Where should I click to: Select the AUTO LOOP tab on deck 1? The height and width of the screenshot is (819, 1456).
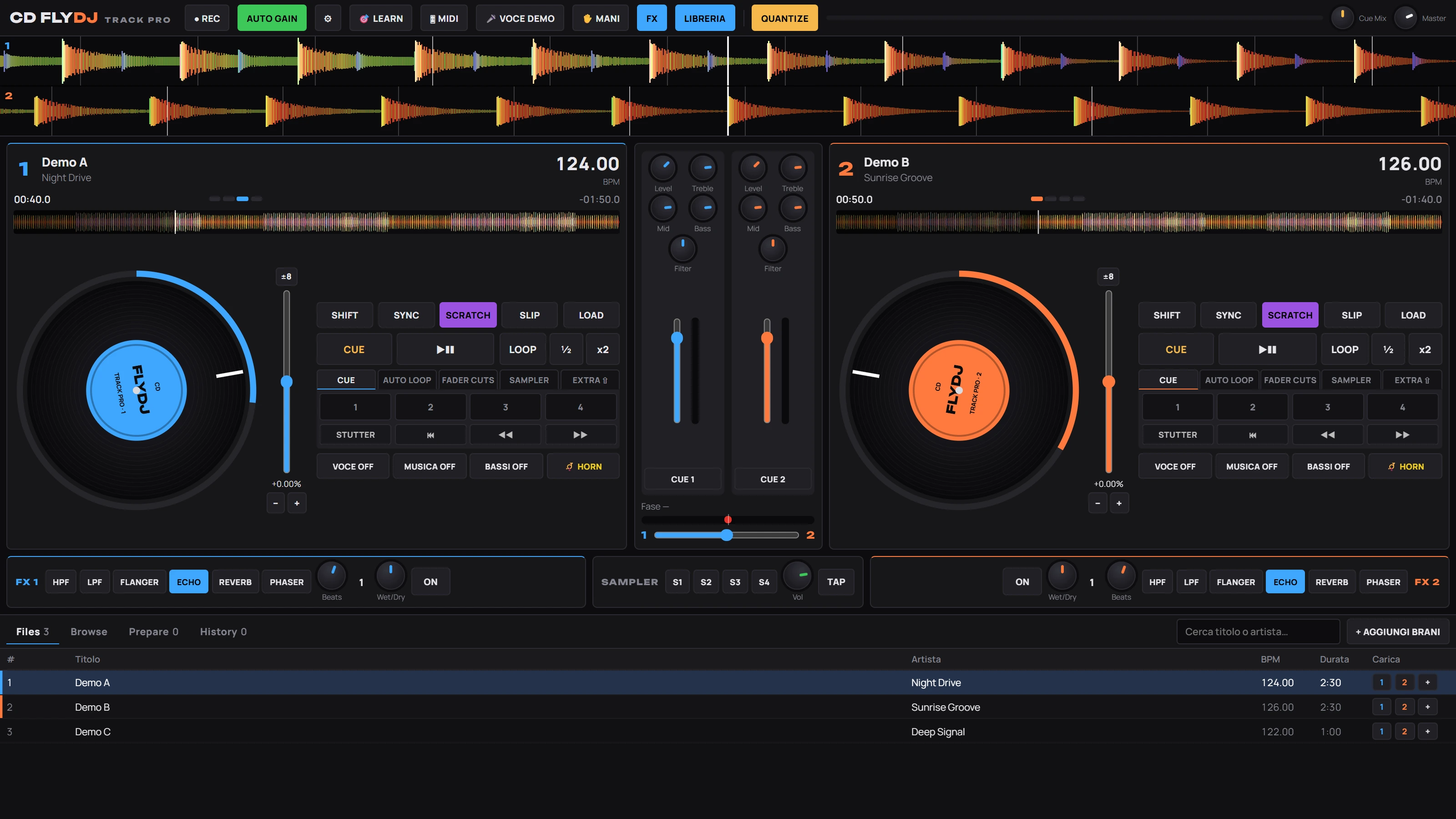coord(407,380)
